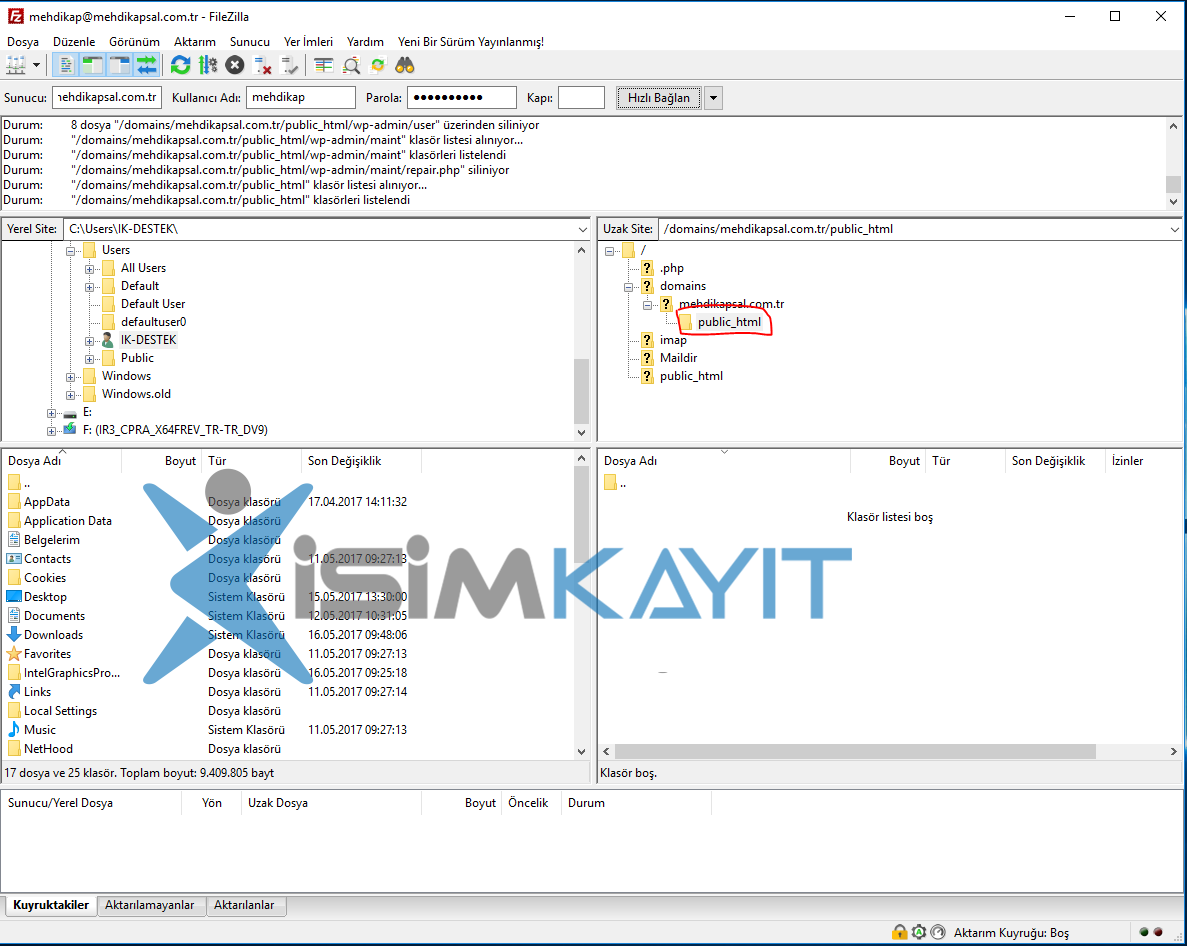This screenshot has height=946, width=1187.
Task: Switch to Aktarılamayanlar tab
Action: point(150,905)
